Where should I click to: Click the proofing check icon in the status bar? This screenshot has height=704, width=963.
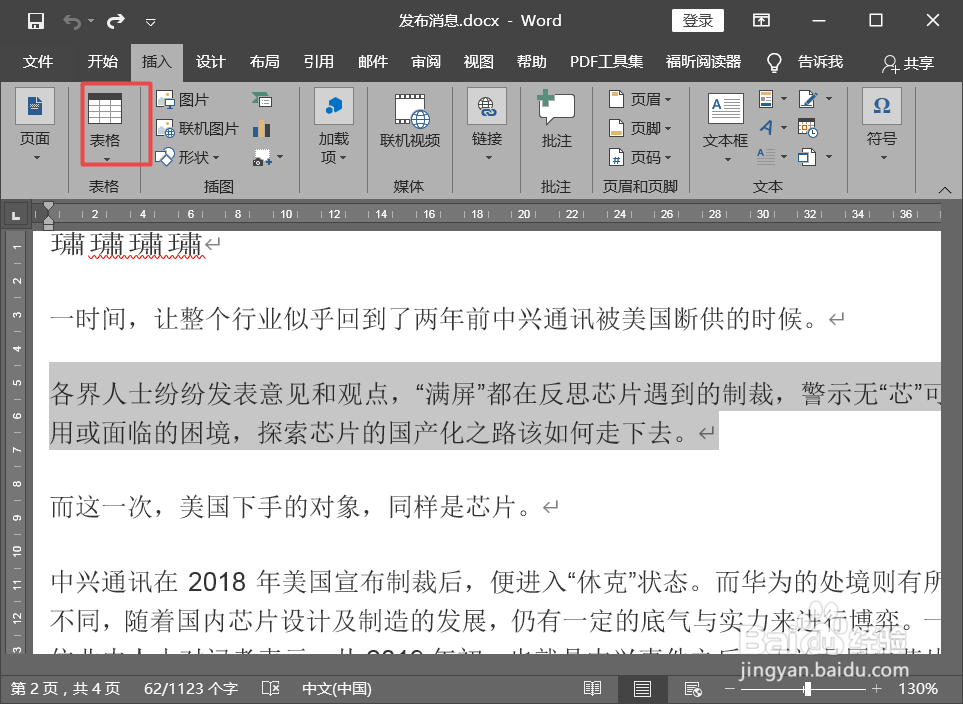(270, 689)
